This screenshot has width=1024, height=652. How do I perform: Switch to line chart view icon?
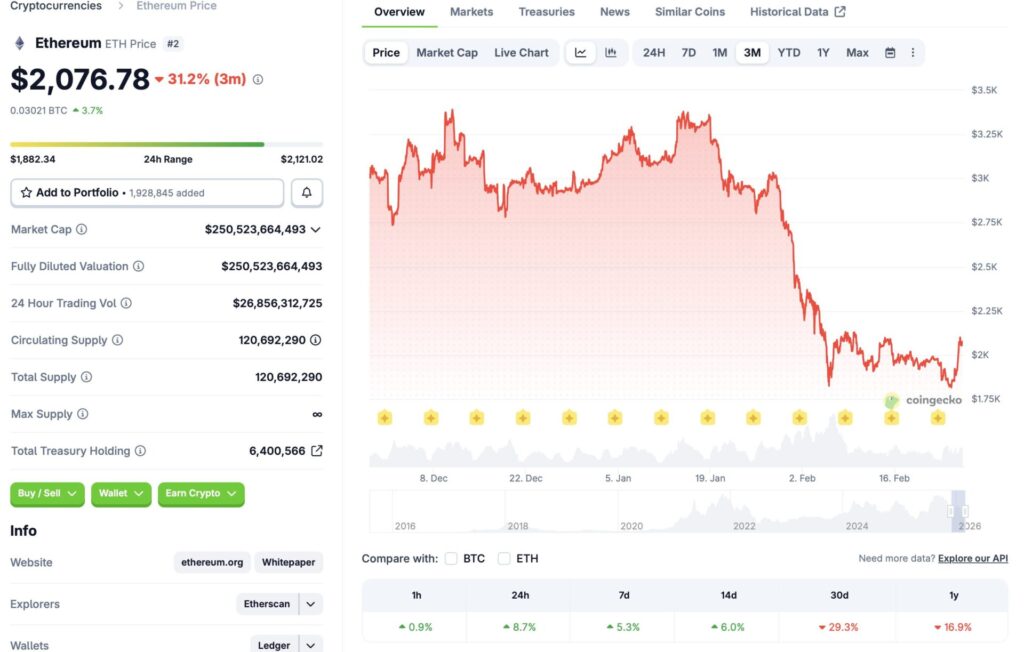[x=581, y=53]
